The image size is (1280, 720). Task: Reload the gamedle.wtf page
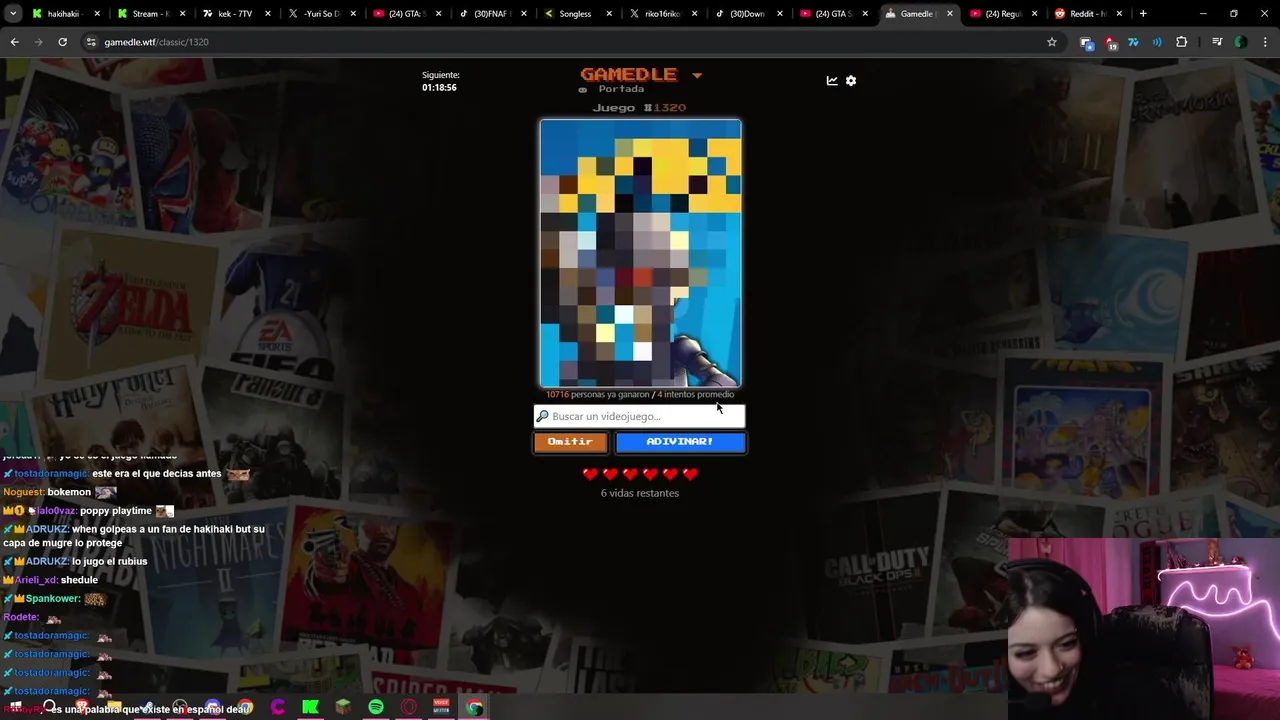pos(62,42)
